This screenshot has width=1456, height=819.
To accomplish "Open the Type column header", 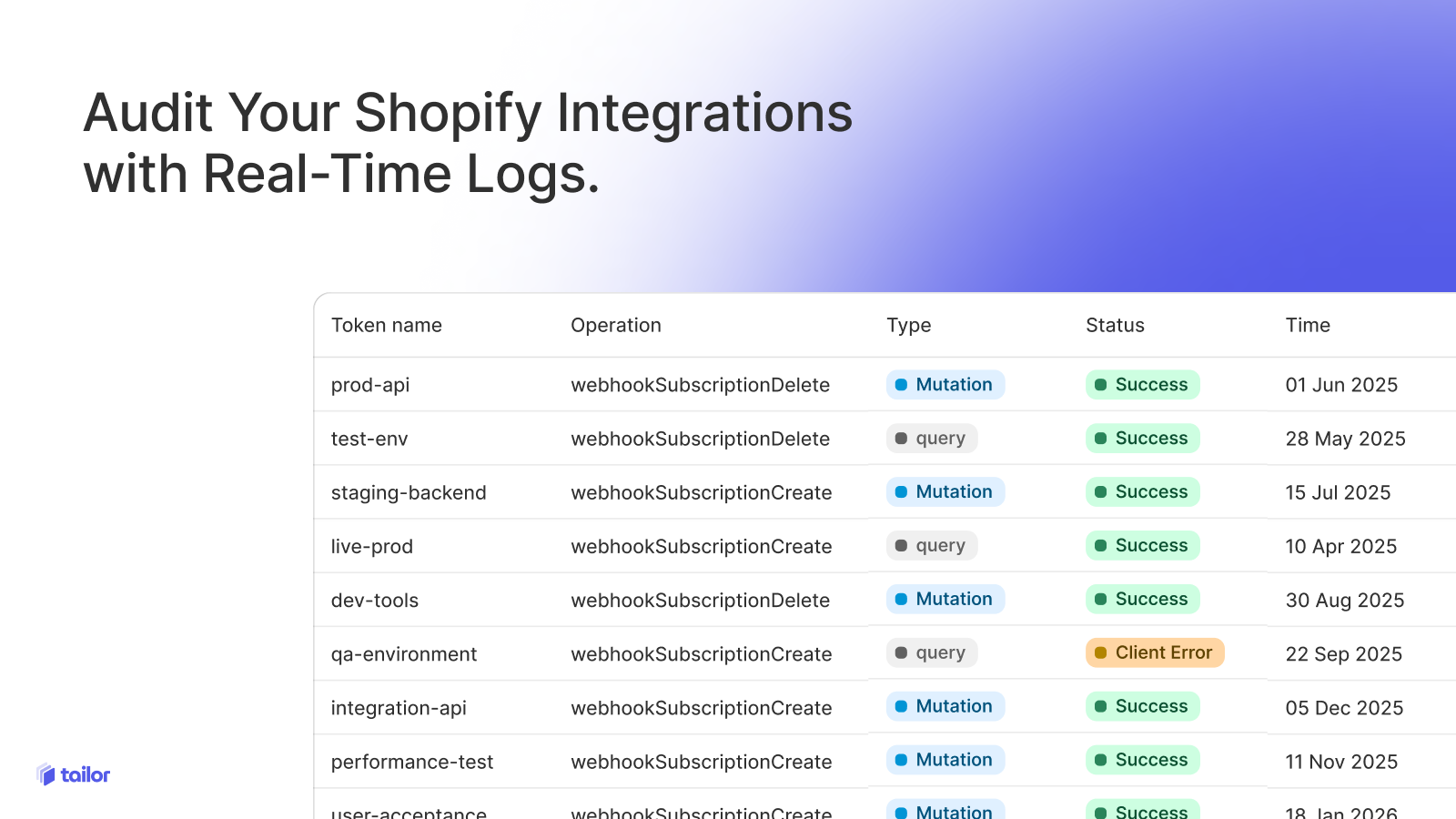I will pyautogui.click(x=908, y=325).
